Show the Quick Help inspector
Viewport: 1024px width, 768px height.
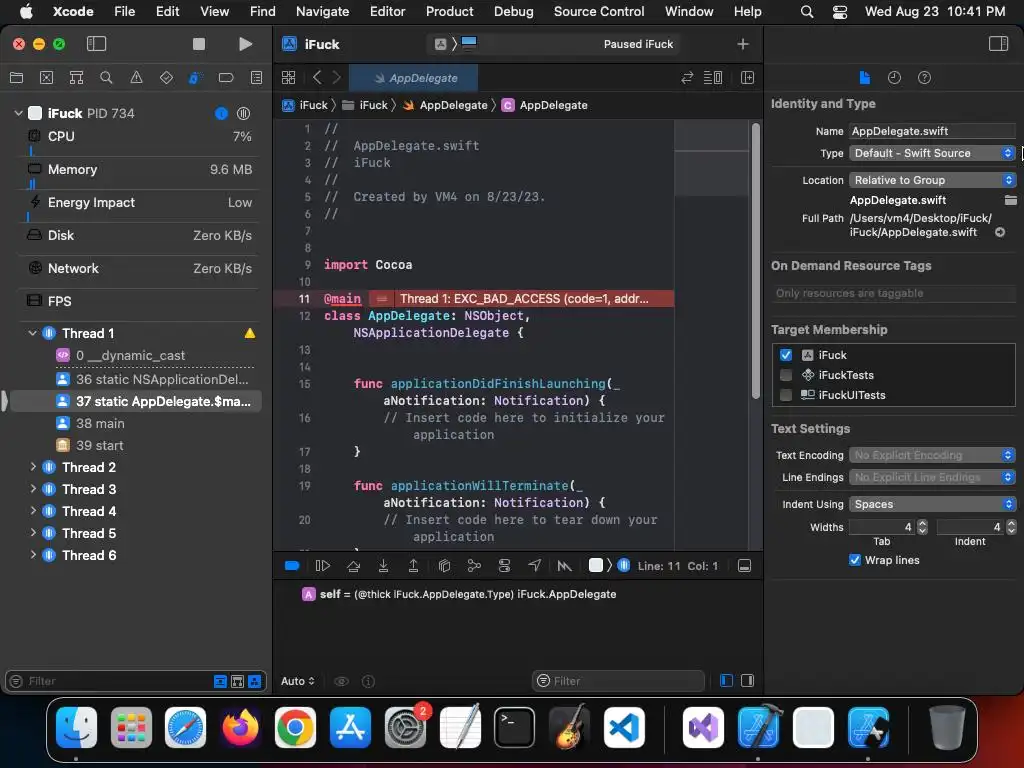(x=924, y=78)
